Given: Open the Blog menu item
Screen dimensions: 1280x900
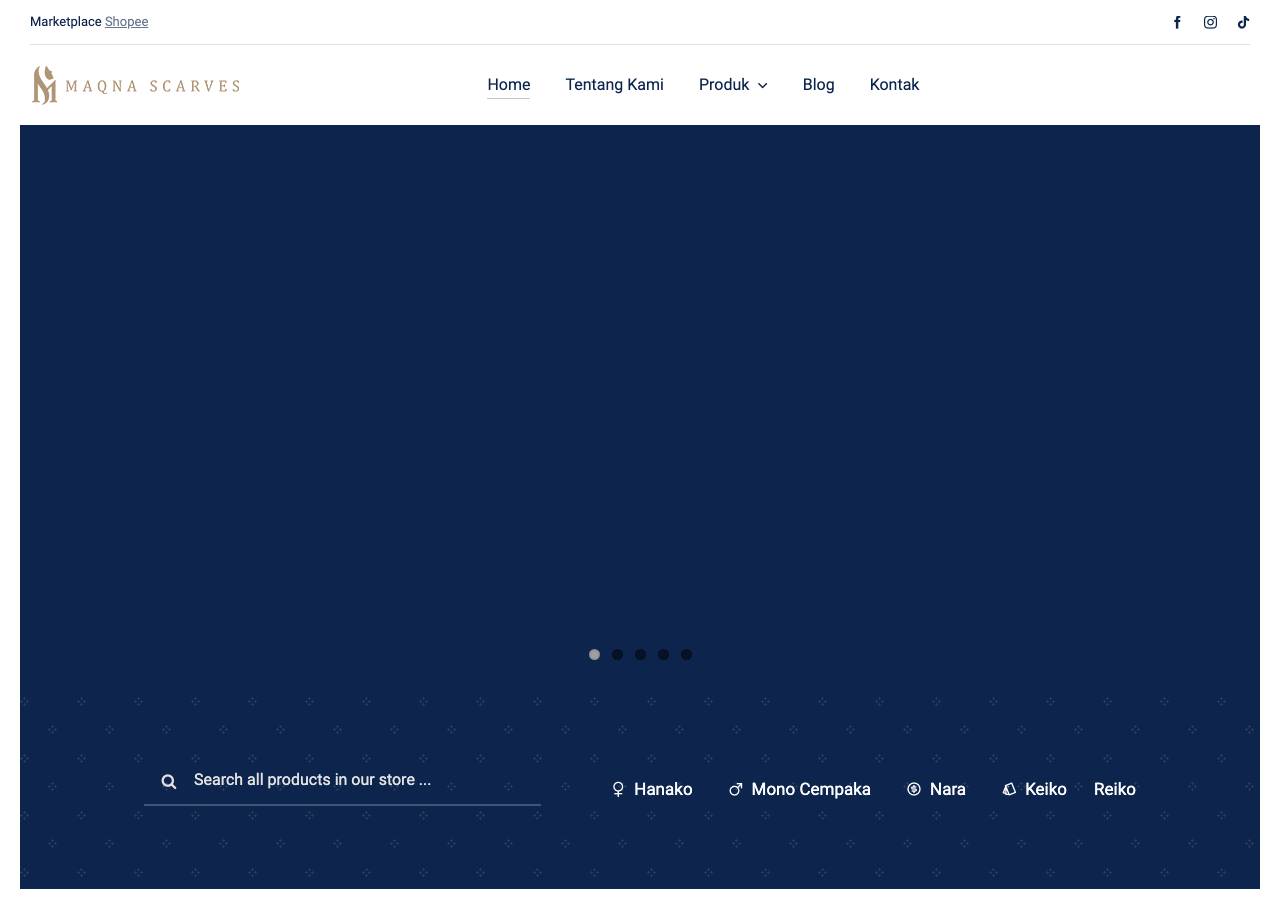Looking at the screenshot, I should tap(818, 85).
